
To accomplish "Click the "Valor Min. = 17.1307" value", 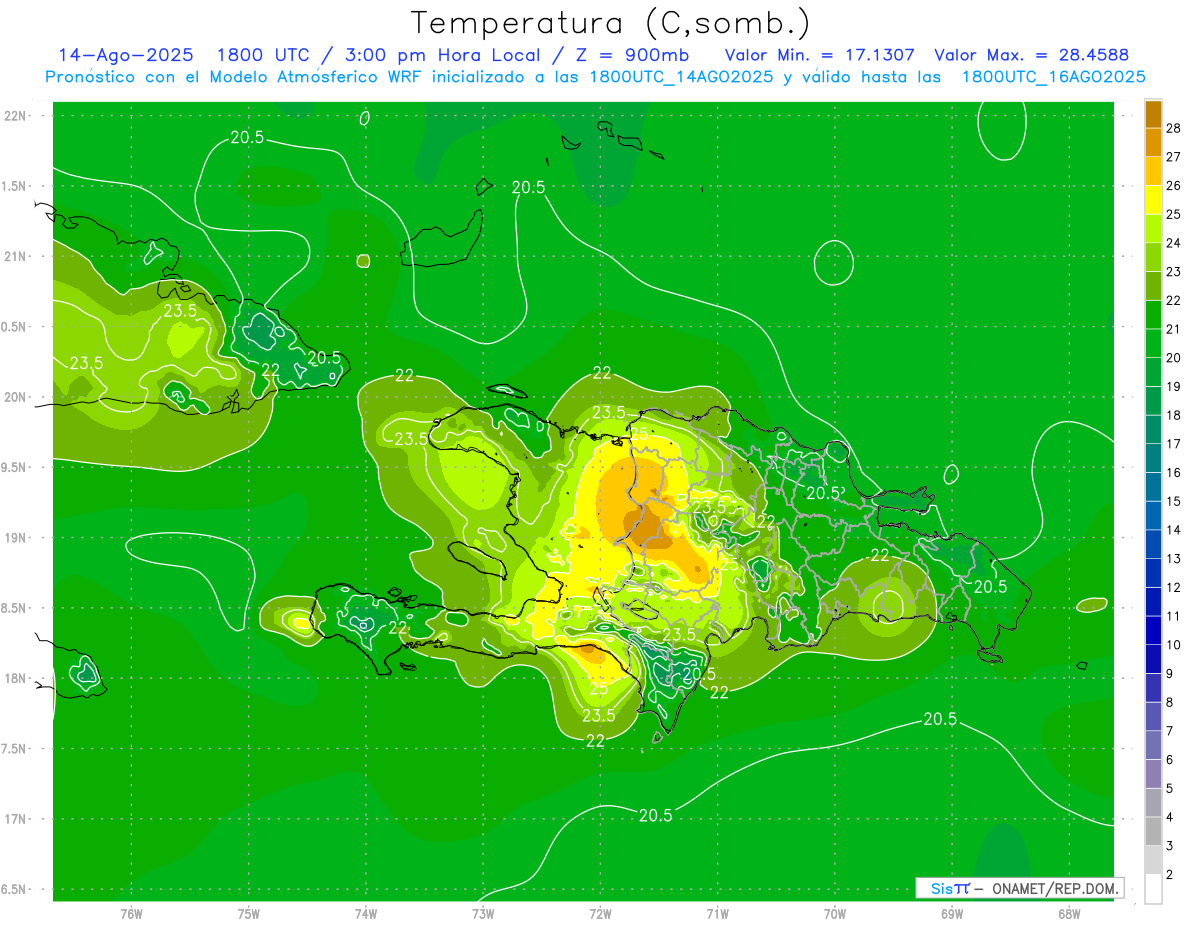I will (819, 56).
